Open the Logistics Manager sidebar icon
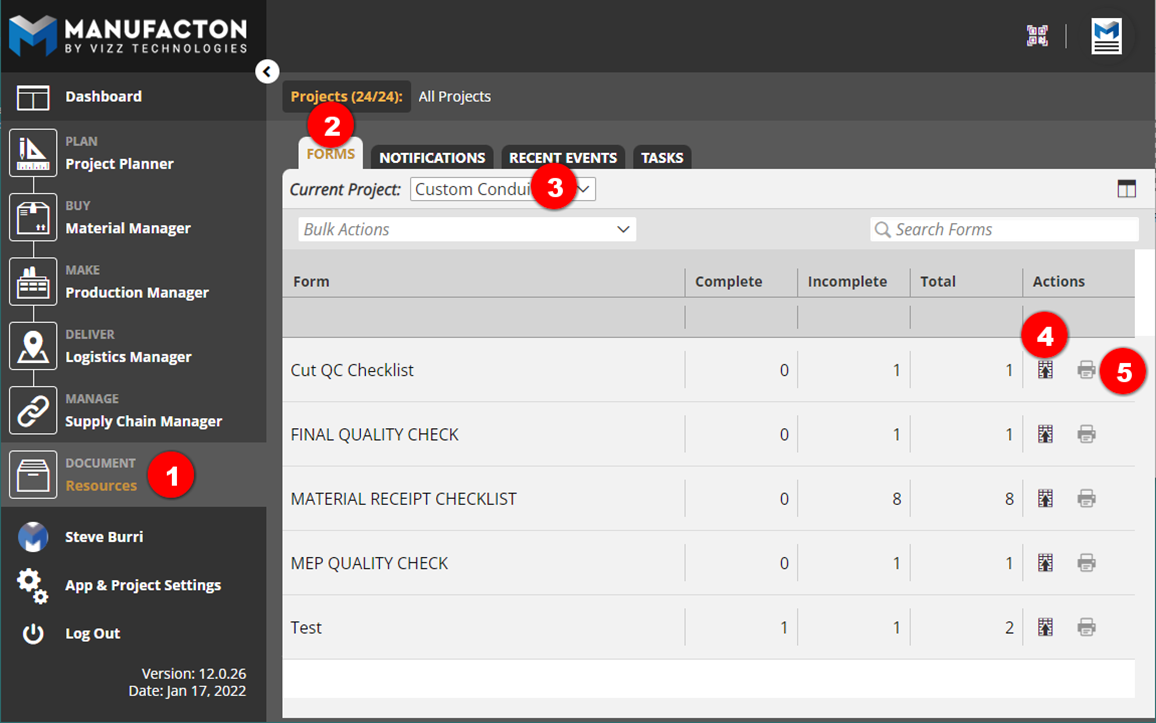The width and height of the screenshot is (1156, 723). point(33,346)
